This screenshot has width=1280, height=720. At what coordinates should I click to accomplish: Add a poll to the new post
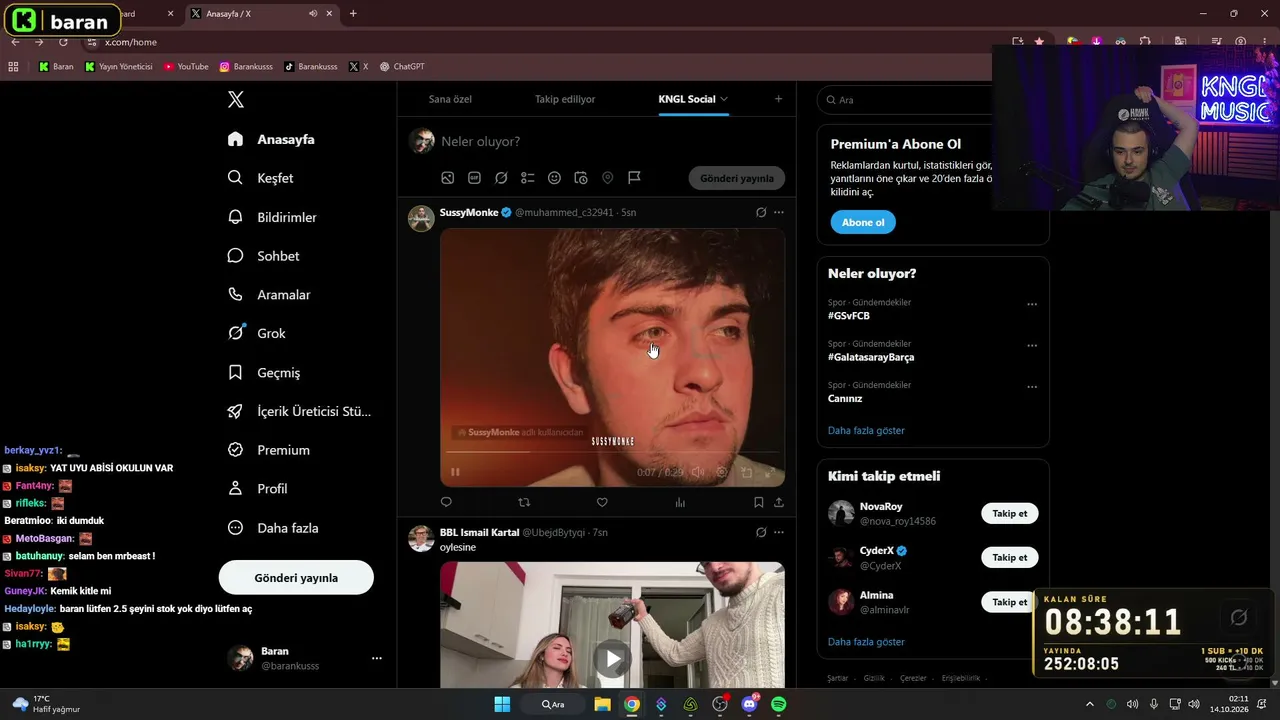point(528,178)
